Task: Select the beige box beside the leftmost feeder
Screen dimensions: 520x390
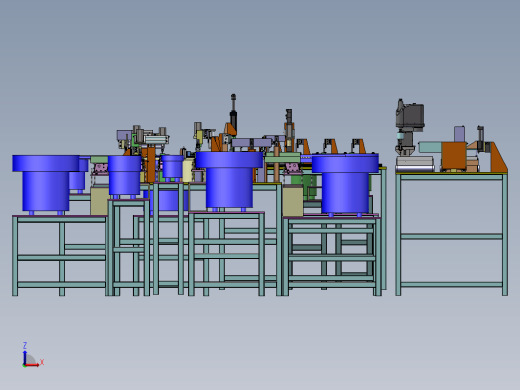Action: tap(99, 201)
